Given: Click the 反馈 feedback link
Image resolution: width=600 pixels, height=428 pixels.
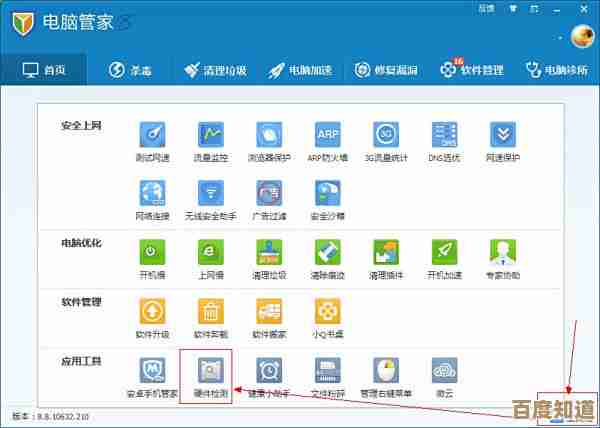Looking at the screenshot, I should tap(486, 8).
